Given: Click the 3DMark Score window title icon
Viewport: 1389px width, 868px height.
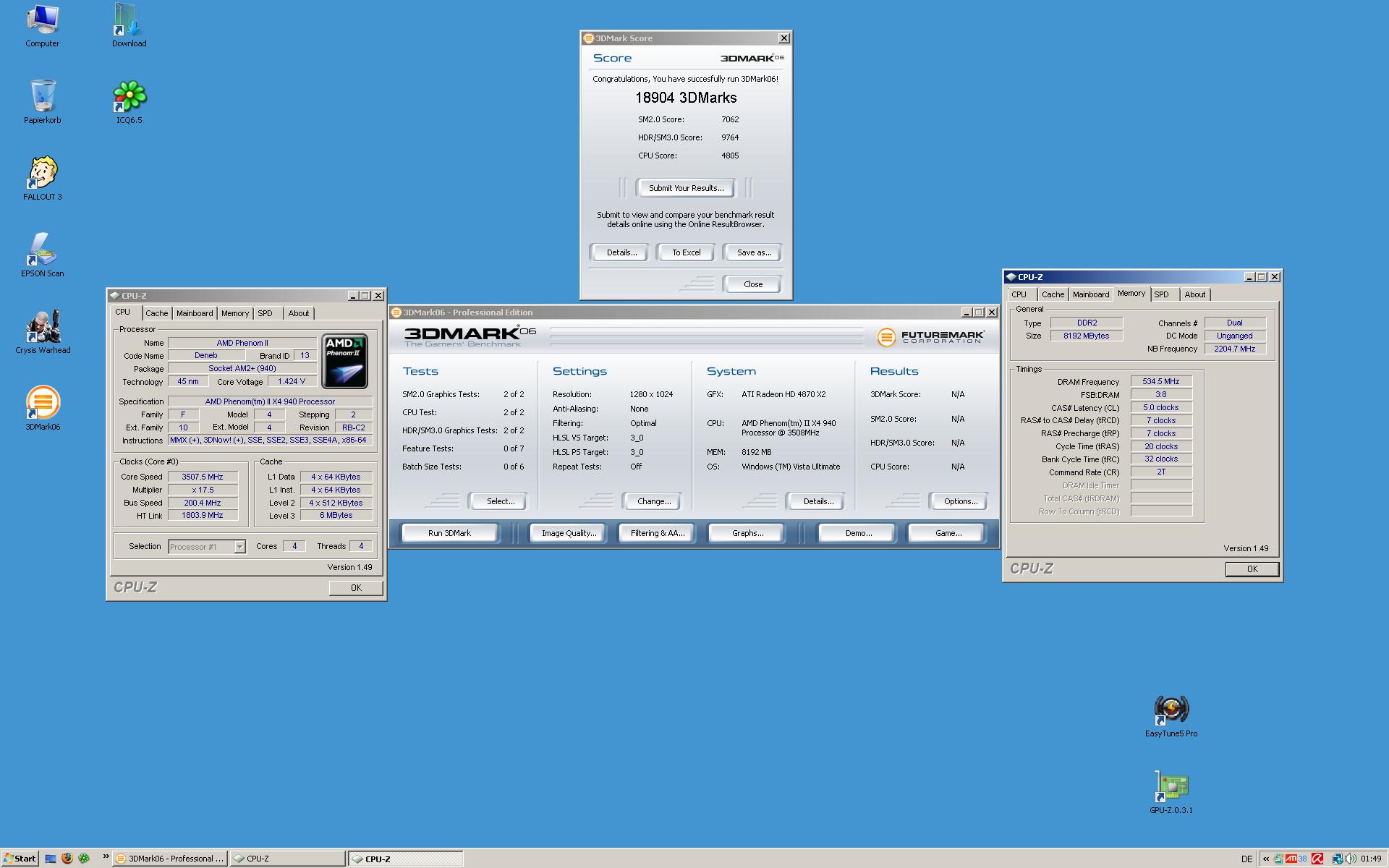Looking at the screenshot, I should click(x=589, y=38).
